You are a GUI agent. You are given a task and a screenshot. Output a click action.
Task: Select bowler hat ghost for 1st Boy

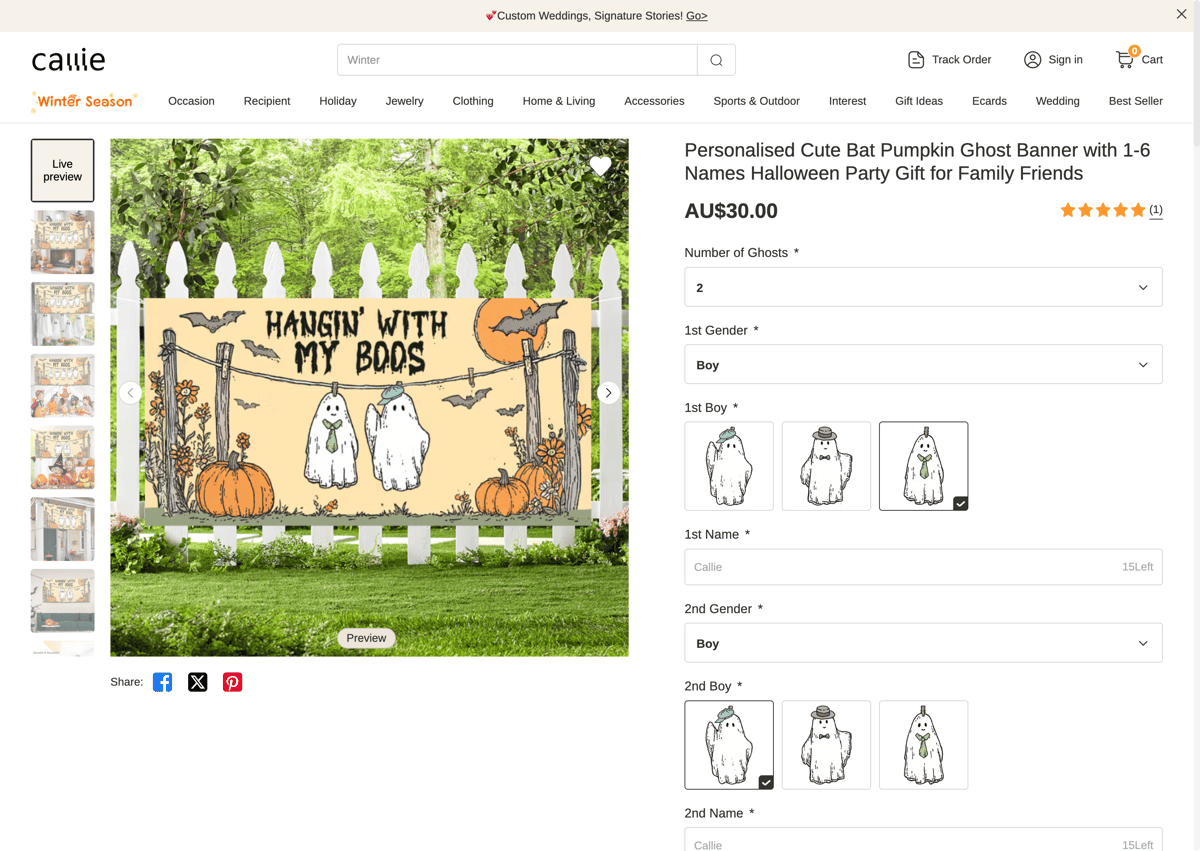826,466
